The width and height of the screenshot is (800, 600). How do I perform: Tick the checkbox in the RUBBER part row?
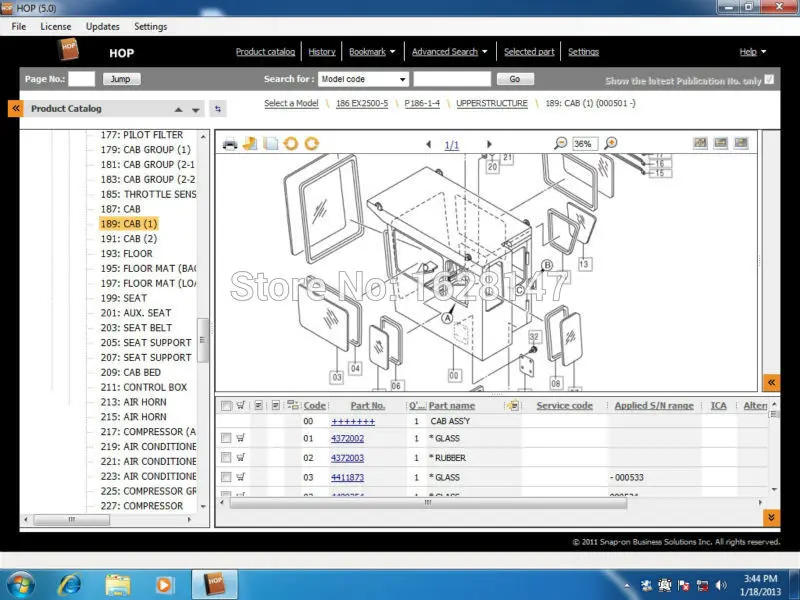click(226, 458)
